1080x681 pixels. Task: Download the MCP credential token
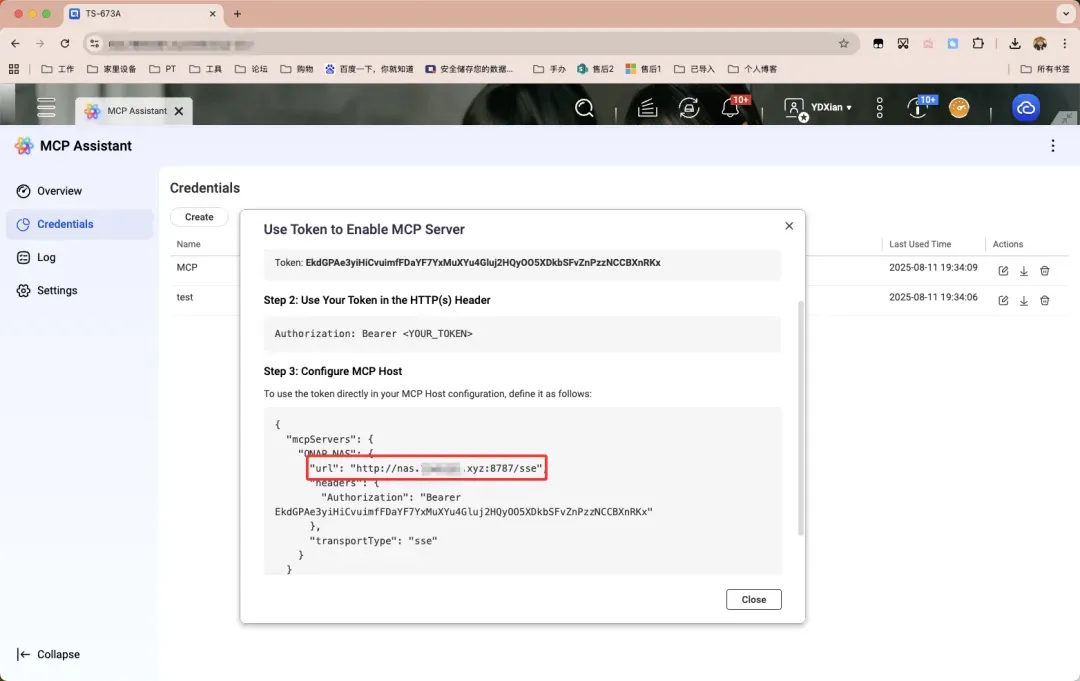(1024, 271)
